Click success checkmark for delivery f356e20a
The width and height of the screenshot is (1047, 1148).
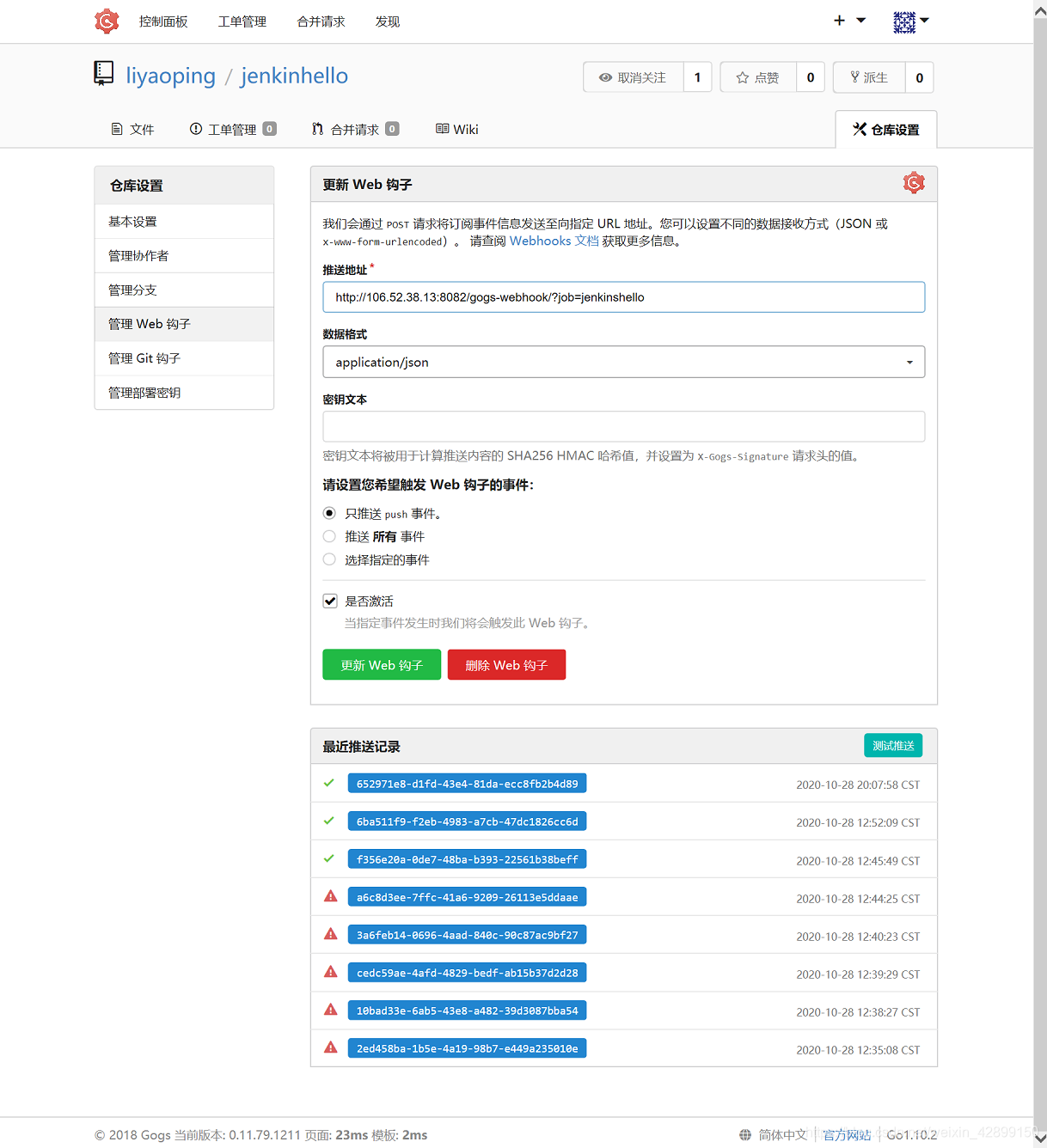point(329,858)
